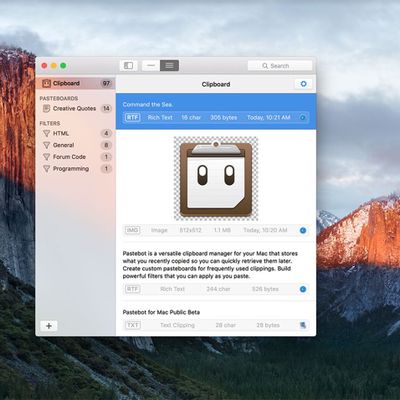Click the 97 count badge next to Clipboard
The width and height of the screenshot is (400, 400).
coord(106,83)
